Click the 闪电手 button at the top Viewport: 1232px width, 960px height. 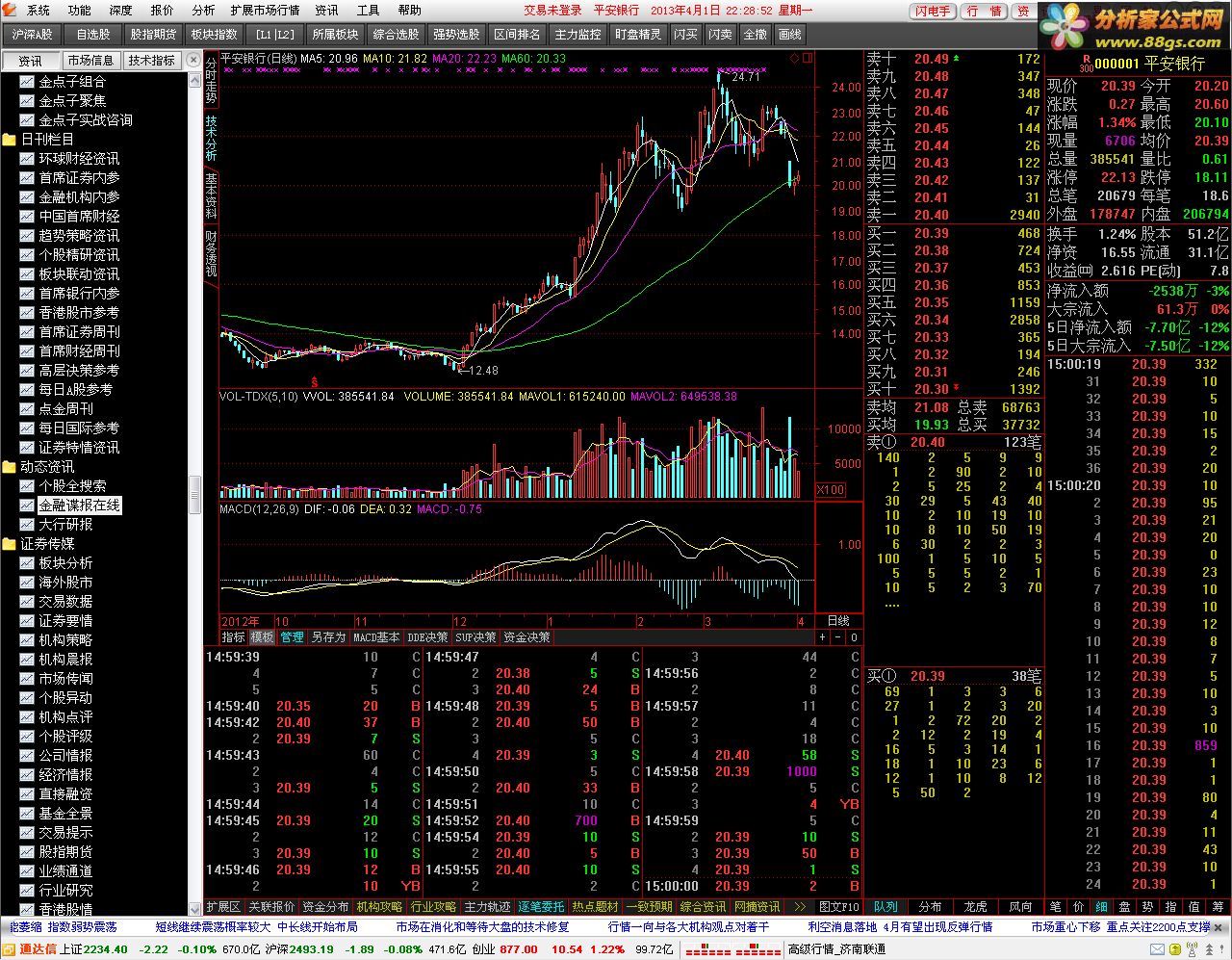(x=933, y=12)
